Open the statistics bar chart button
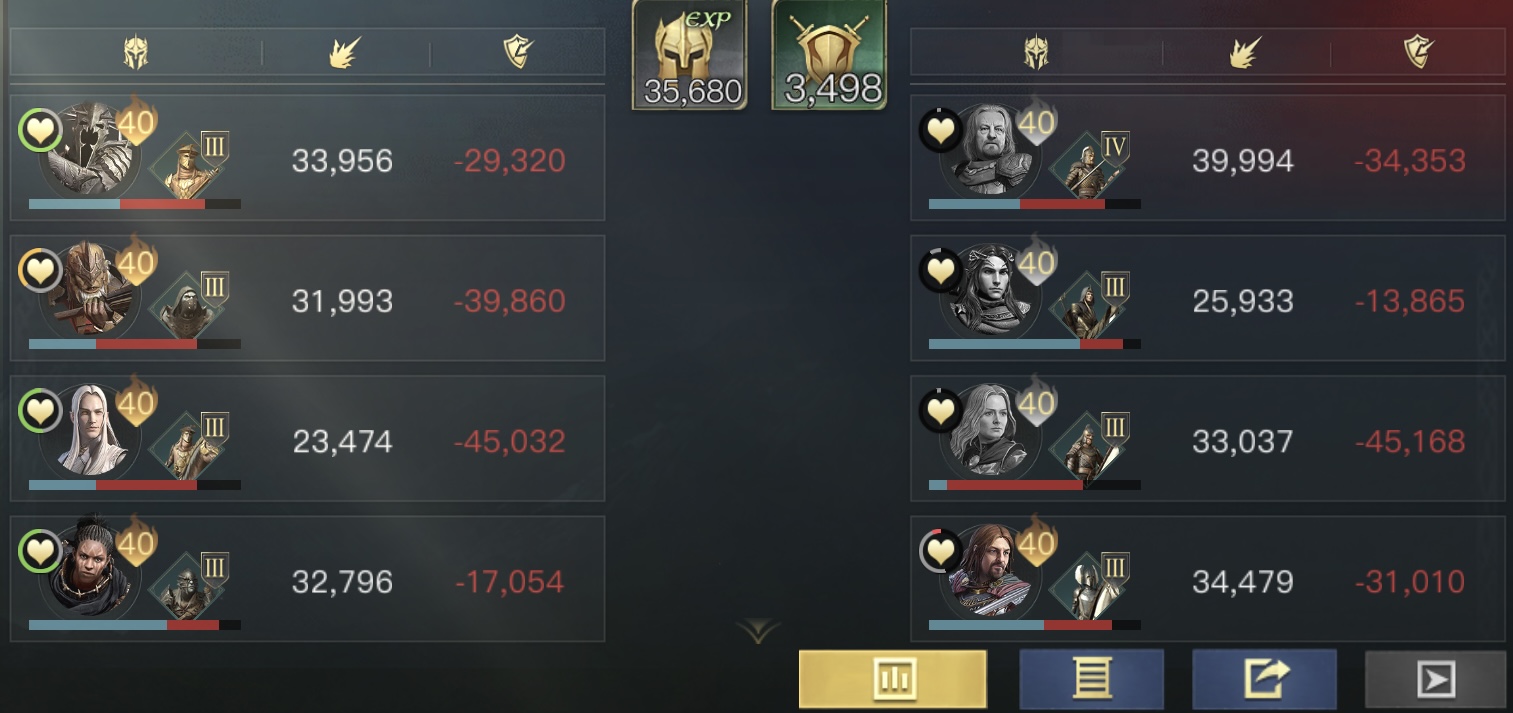The height and width of the screenshot is (713, 1513). pyautogui.click(x=892, y=679)
